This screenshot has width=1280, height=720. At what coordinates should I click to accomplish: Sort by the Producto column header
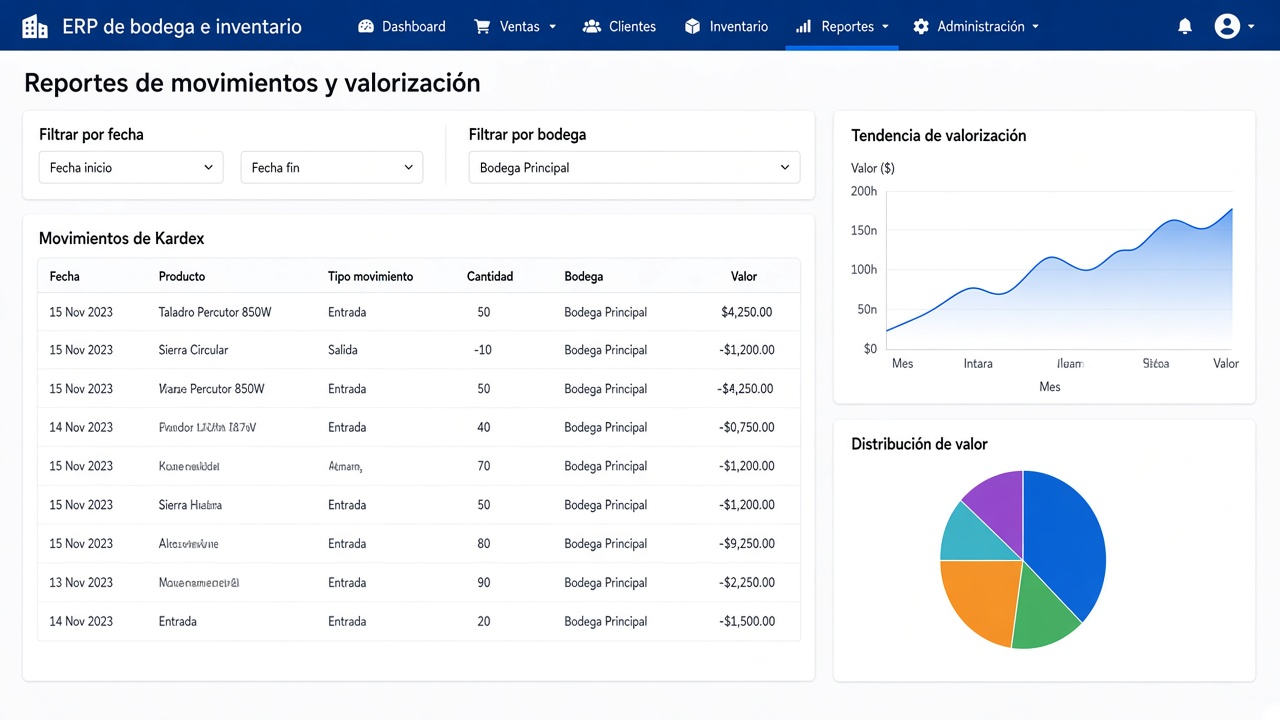coord(182,276)
